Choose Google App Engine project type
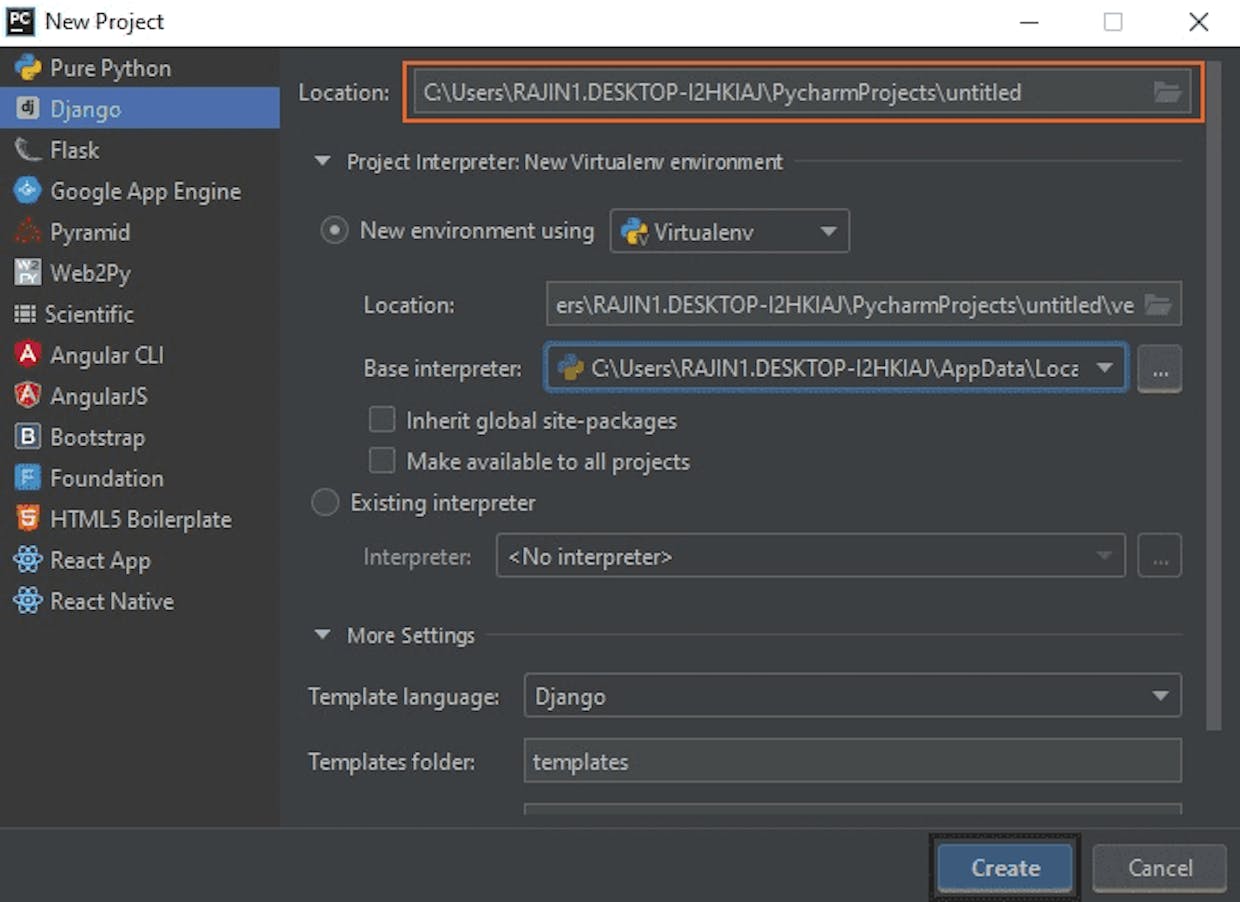The height and width of the screenshot is (902, 1240). pyautogui.click(x=140, y=191)
